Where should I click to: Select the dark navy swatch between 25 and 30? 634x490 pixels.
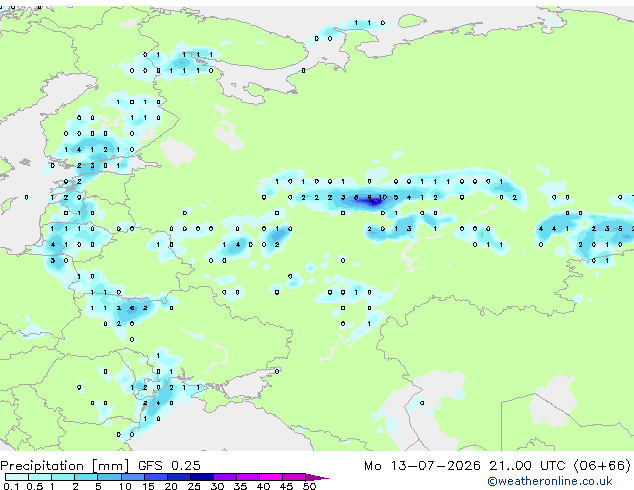tap(202, 477)
